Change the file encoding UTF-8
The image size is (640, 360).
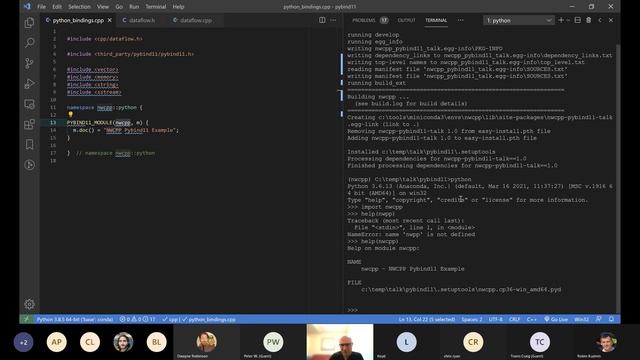coord(496,319)
